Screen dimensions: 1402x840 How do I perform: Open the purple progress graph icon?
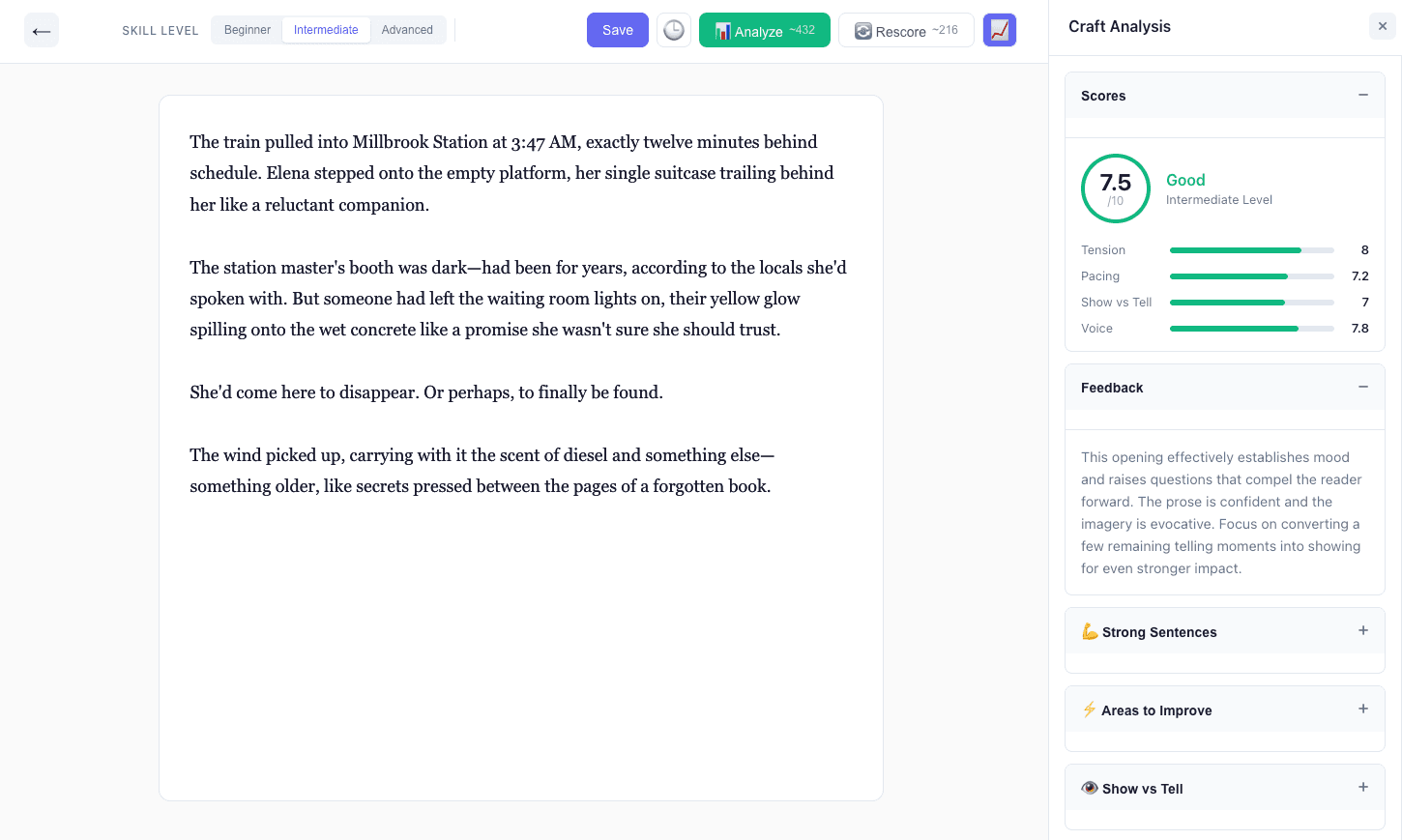[1000, 30]
